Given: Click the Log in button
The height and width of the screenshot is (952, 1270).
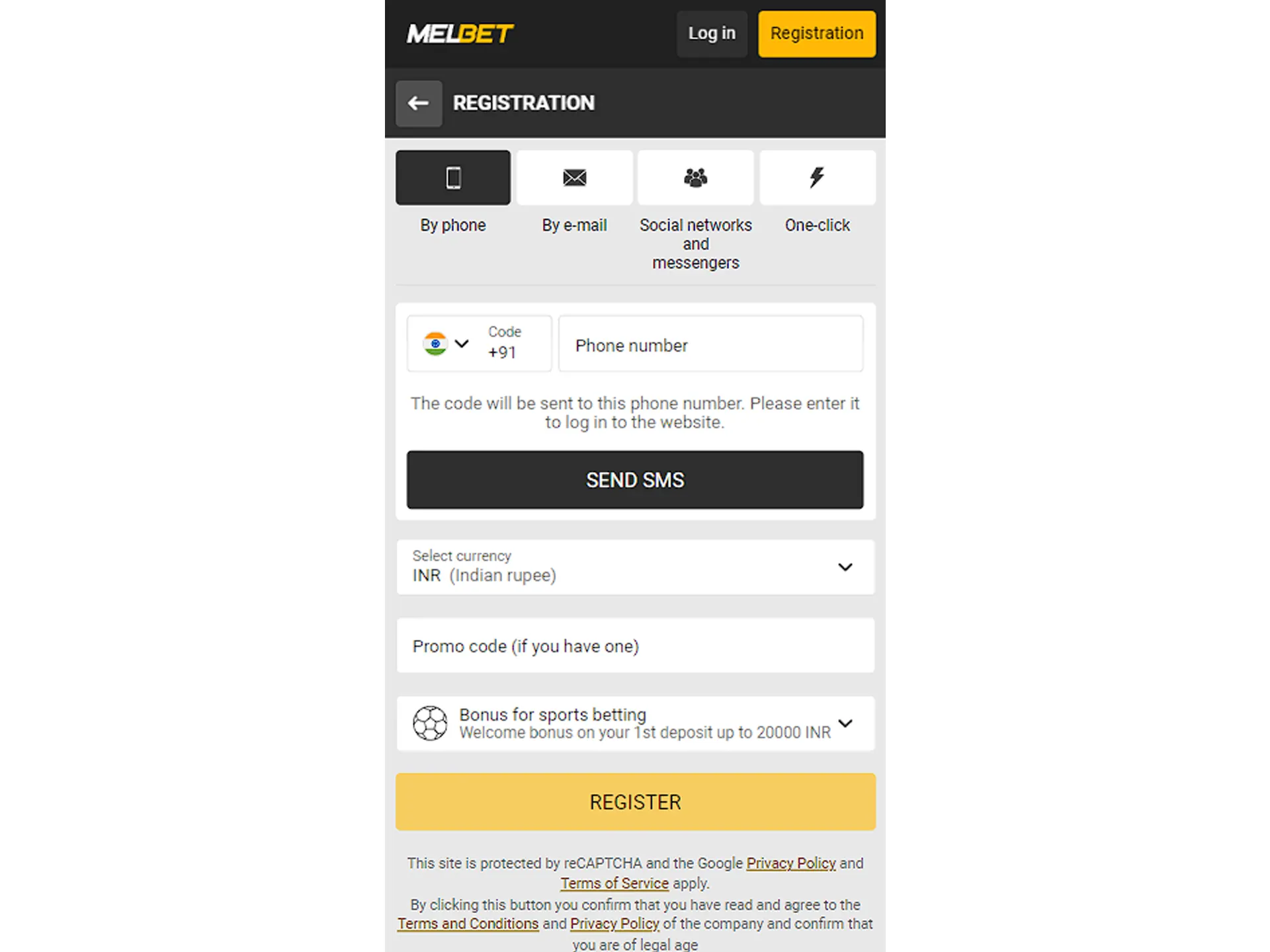Looking at the screenshot, I should [711, 33].
